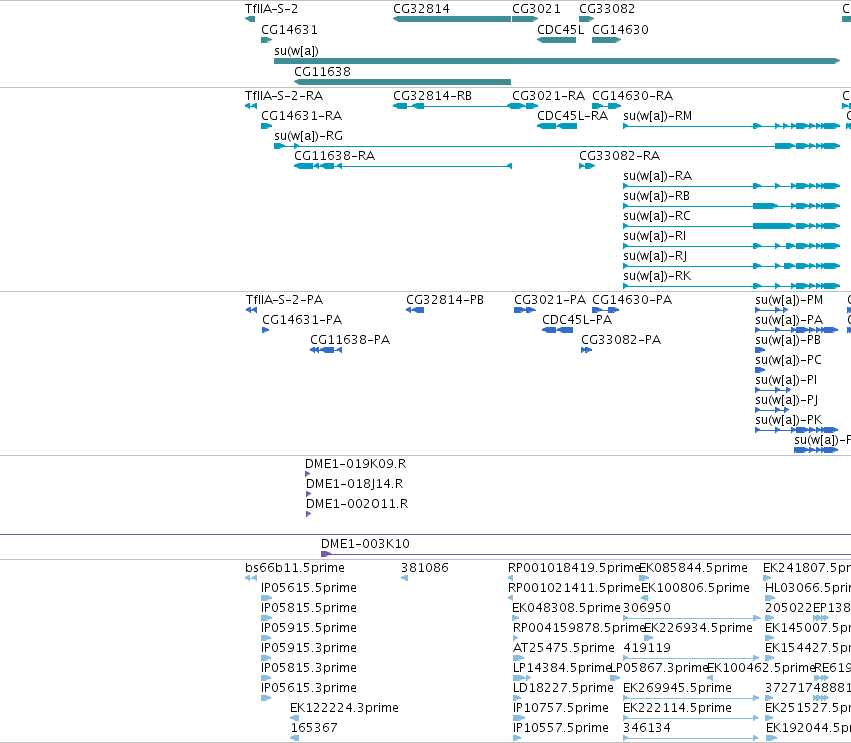Select the CG11638 gene bar
851x743 pixels.
point(402,82)
